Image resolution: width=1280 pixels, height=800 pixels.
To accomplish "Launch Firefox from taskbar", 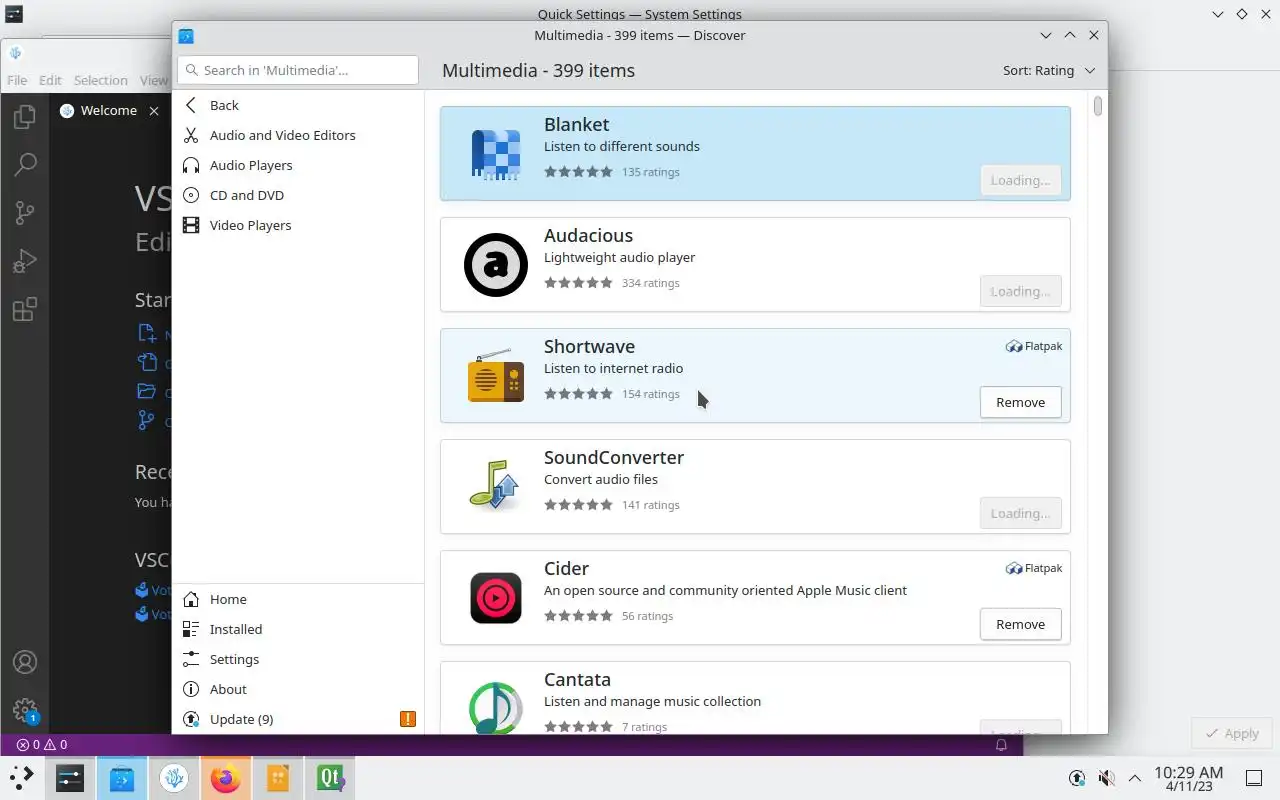I will tap(226, 778).
